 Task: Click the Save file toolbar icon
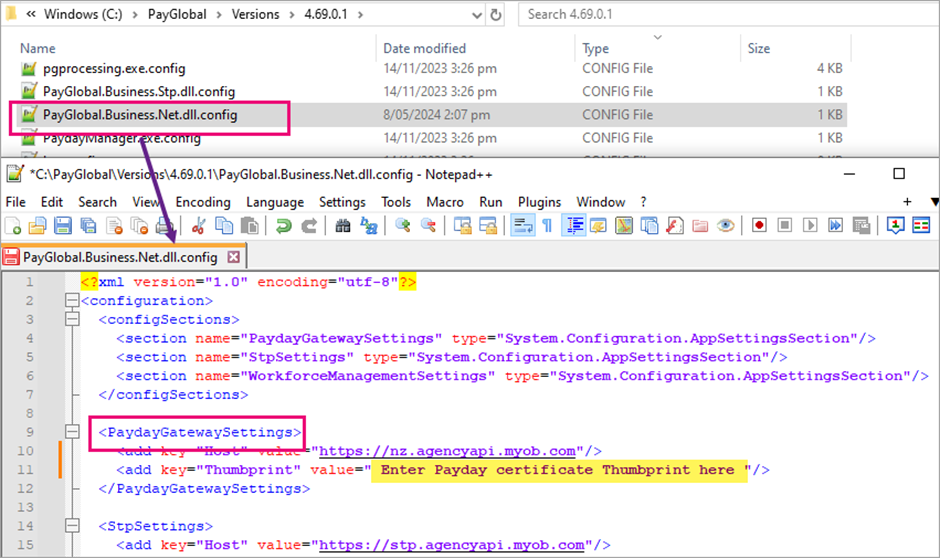tap(62, 226)
